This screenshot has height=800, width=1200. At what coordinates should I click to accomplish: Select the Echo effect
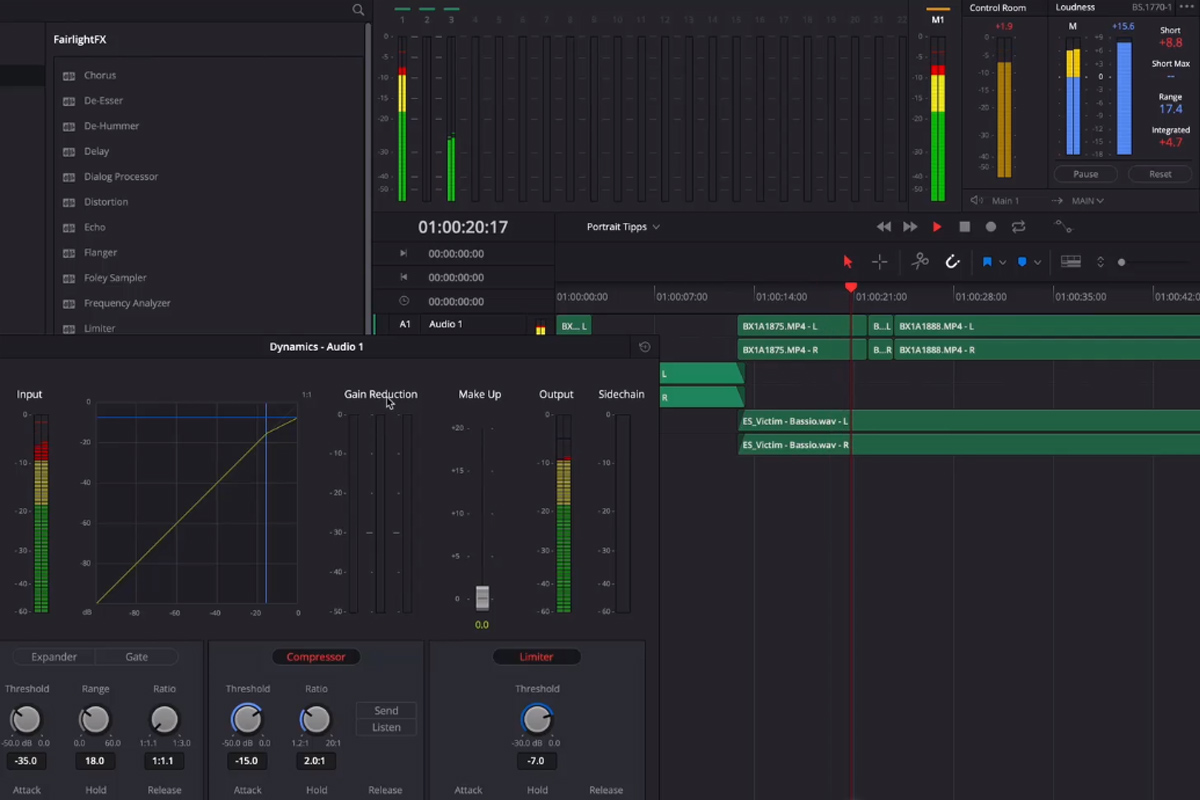tap(95, 227)
